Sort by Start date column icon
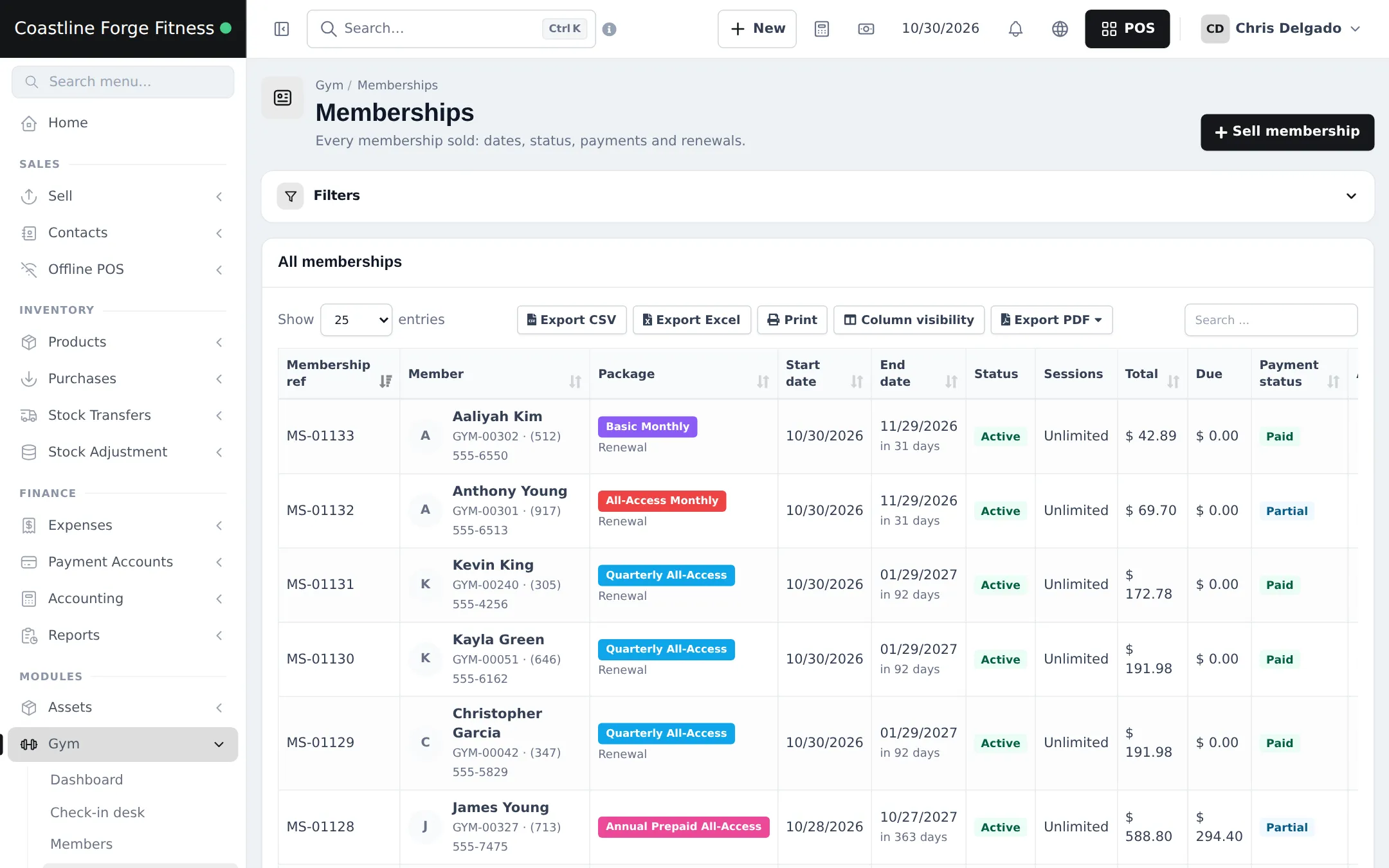 click(857, 381)
